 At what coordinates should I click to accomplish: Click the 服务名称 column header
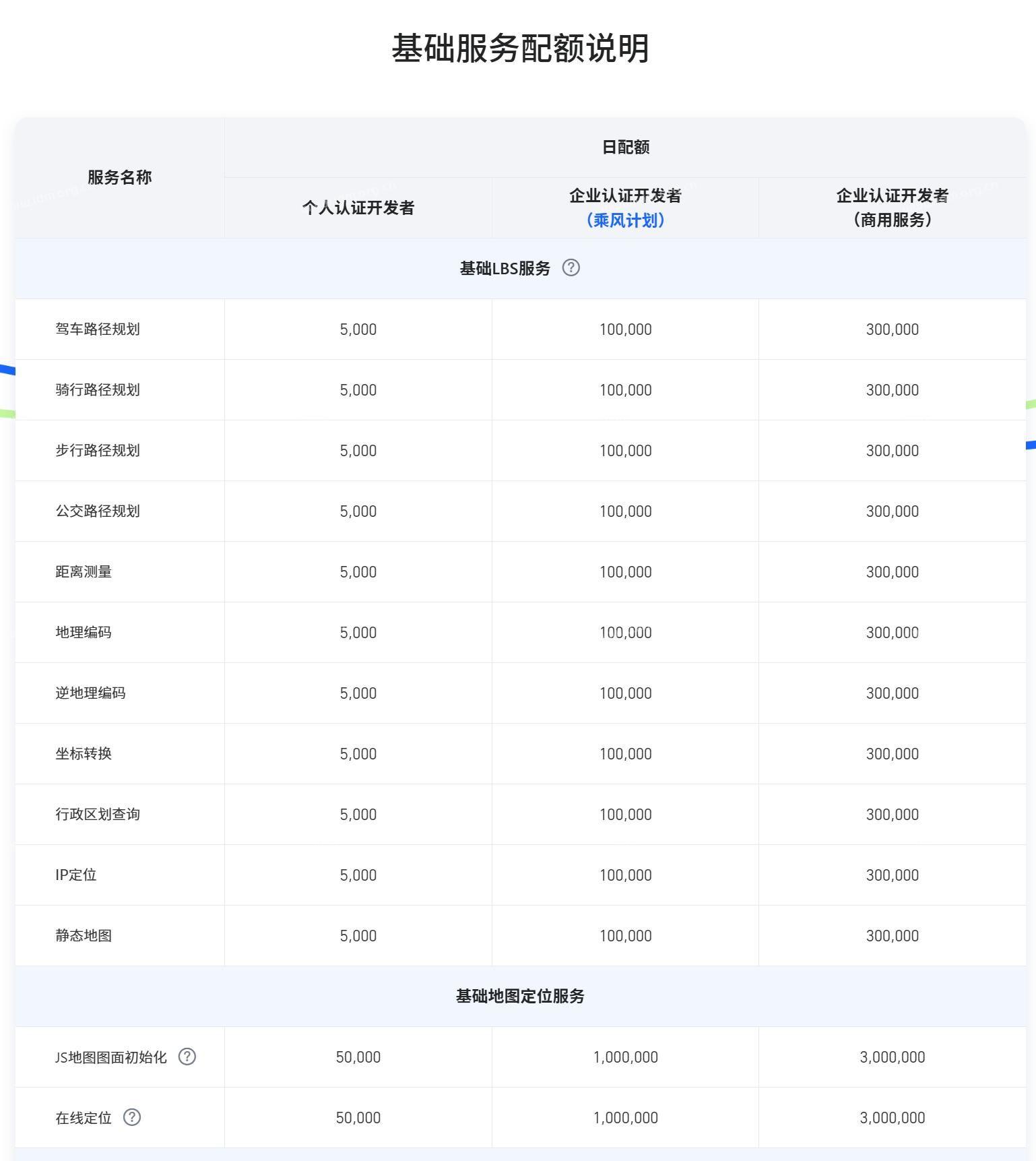pos(120,177)
